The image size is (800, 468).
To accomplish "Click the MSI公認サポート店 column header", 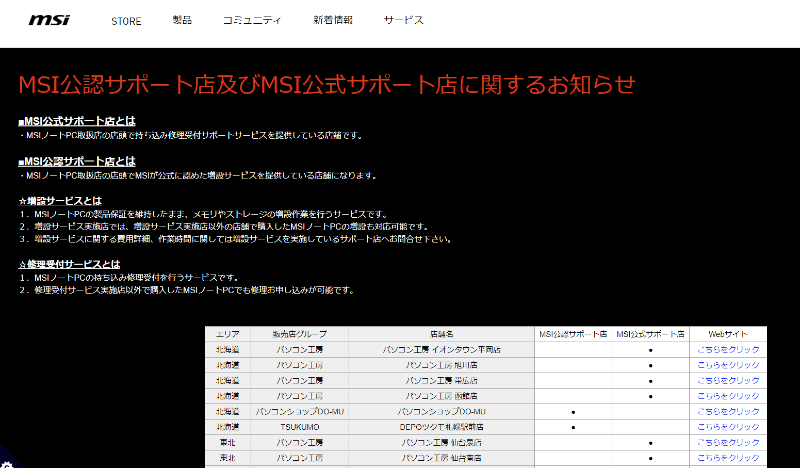I will (573, 334).
